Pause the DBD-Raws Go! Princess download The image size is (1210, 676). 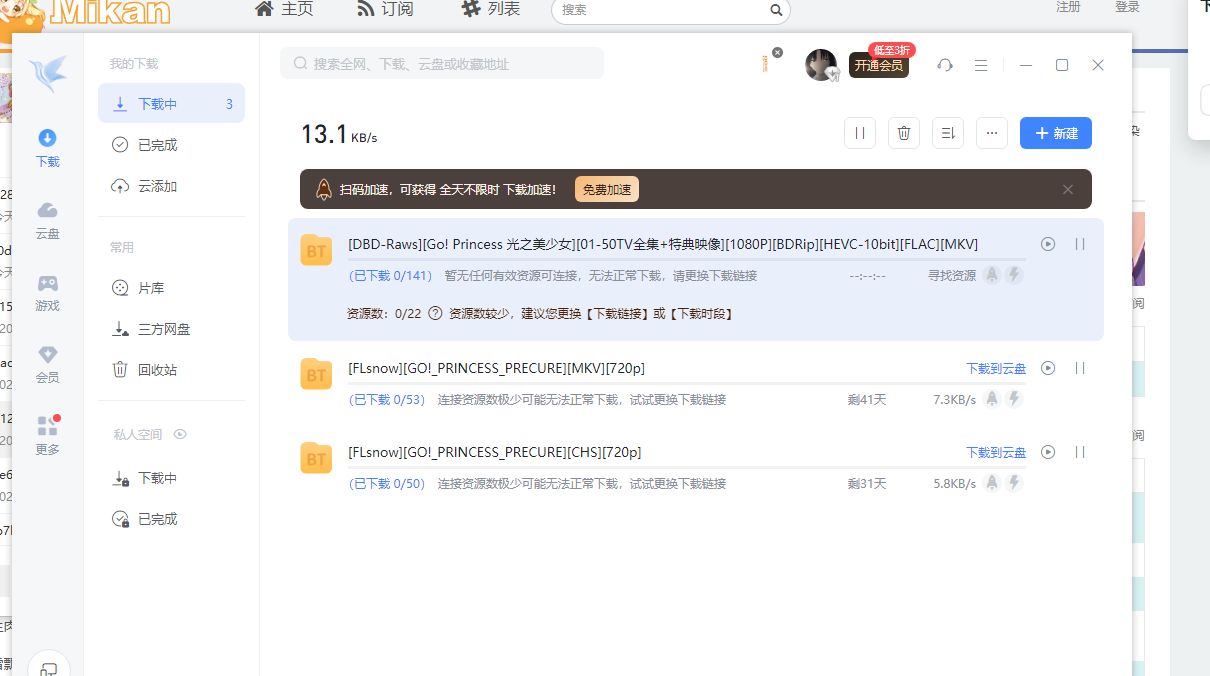point(1079,244)
